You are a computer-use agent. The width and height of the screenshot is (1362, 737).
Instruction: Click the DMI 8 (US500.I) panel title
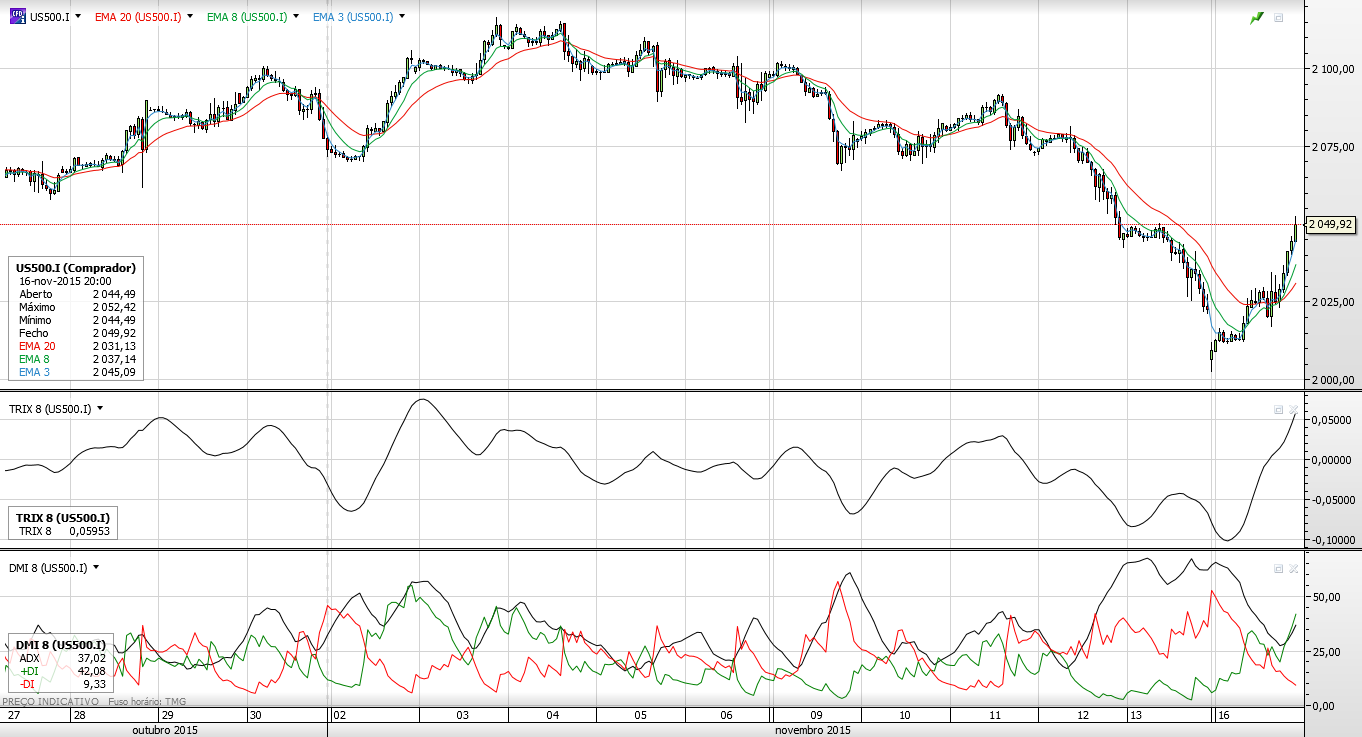(x=47, y=568)
